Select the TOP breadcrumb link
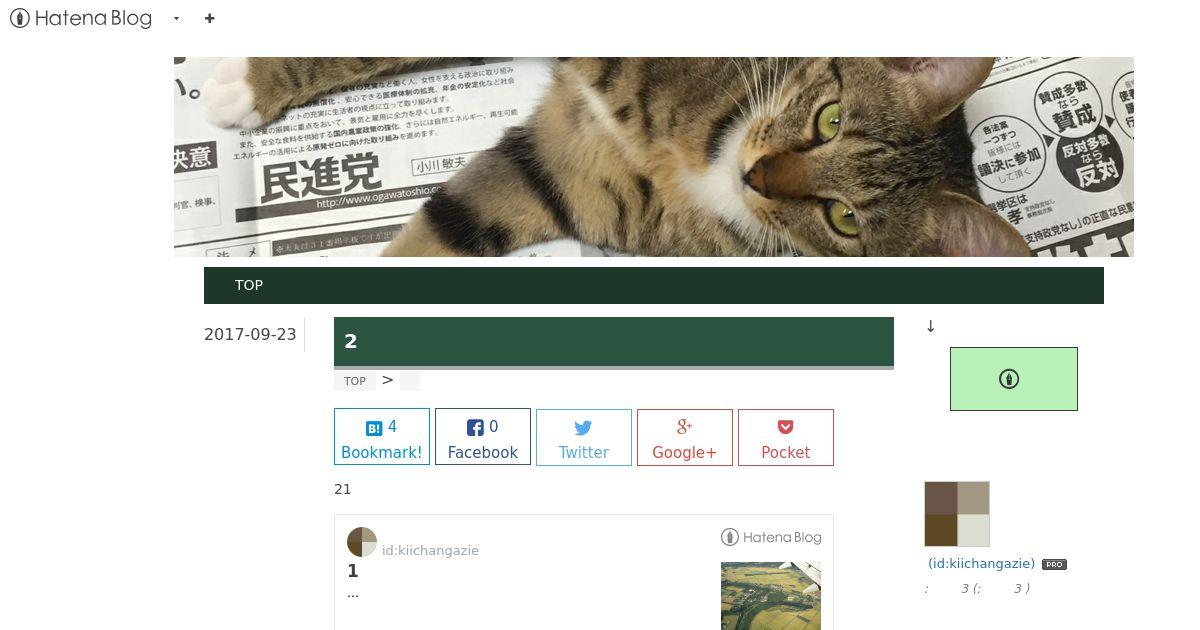 (x=355, y=381)
